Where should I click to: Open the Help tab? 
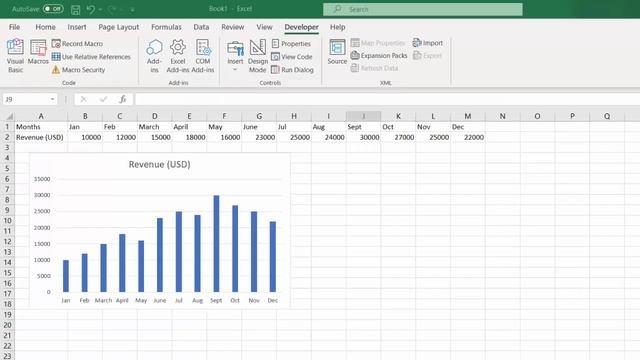[338, 27]
